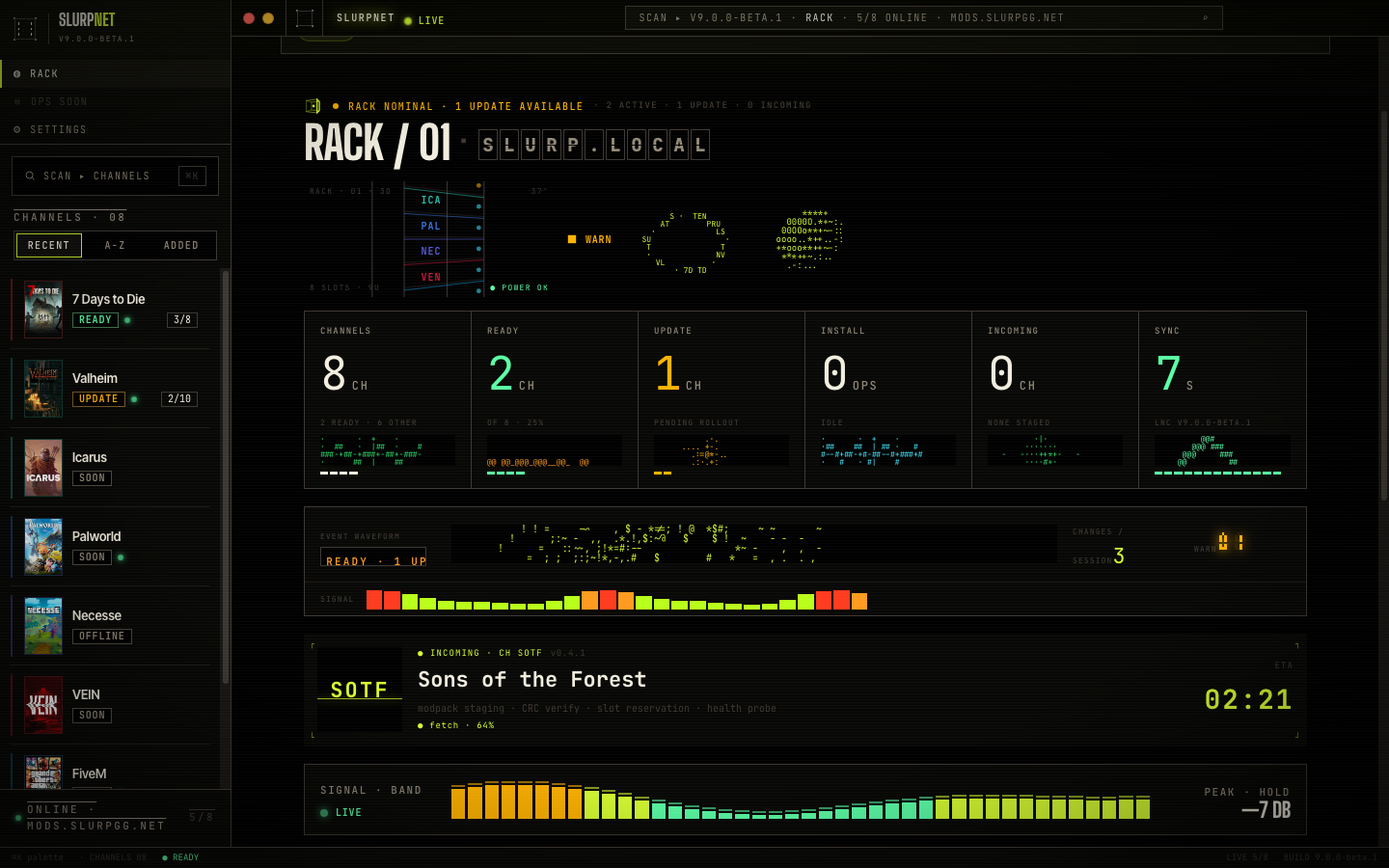
Task: Click the red window control dot
Action: (249, 18)
